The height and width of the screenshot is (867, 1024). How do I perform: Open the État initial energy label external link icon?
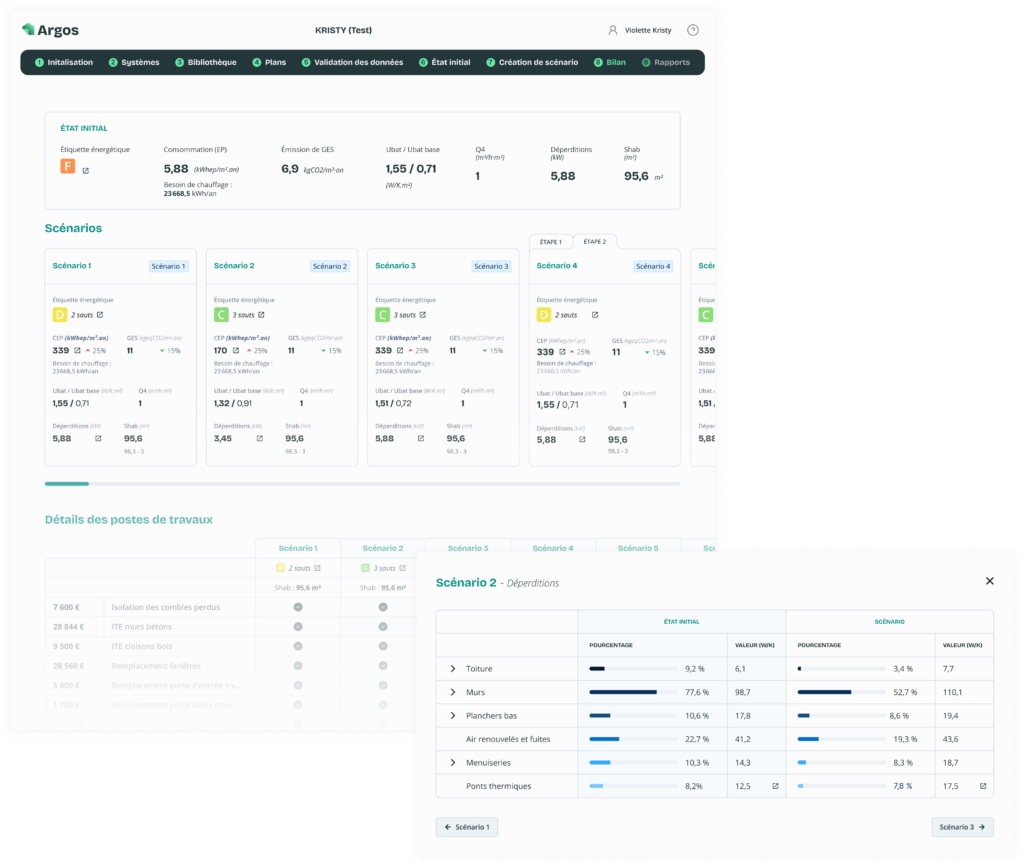click(x=85, y=171)
